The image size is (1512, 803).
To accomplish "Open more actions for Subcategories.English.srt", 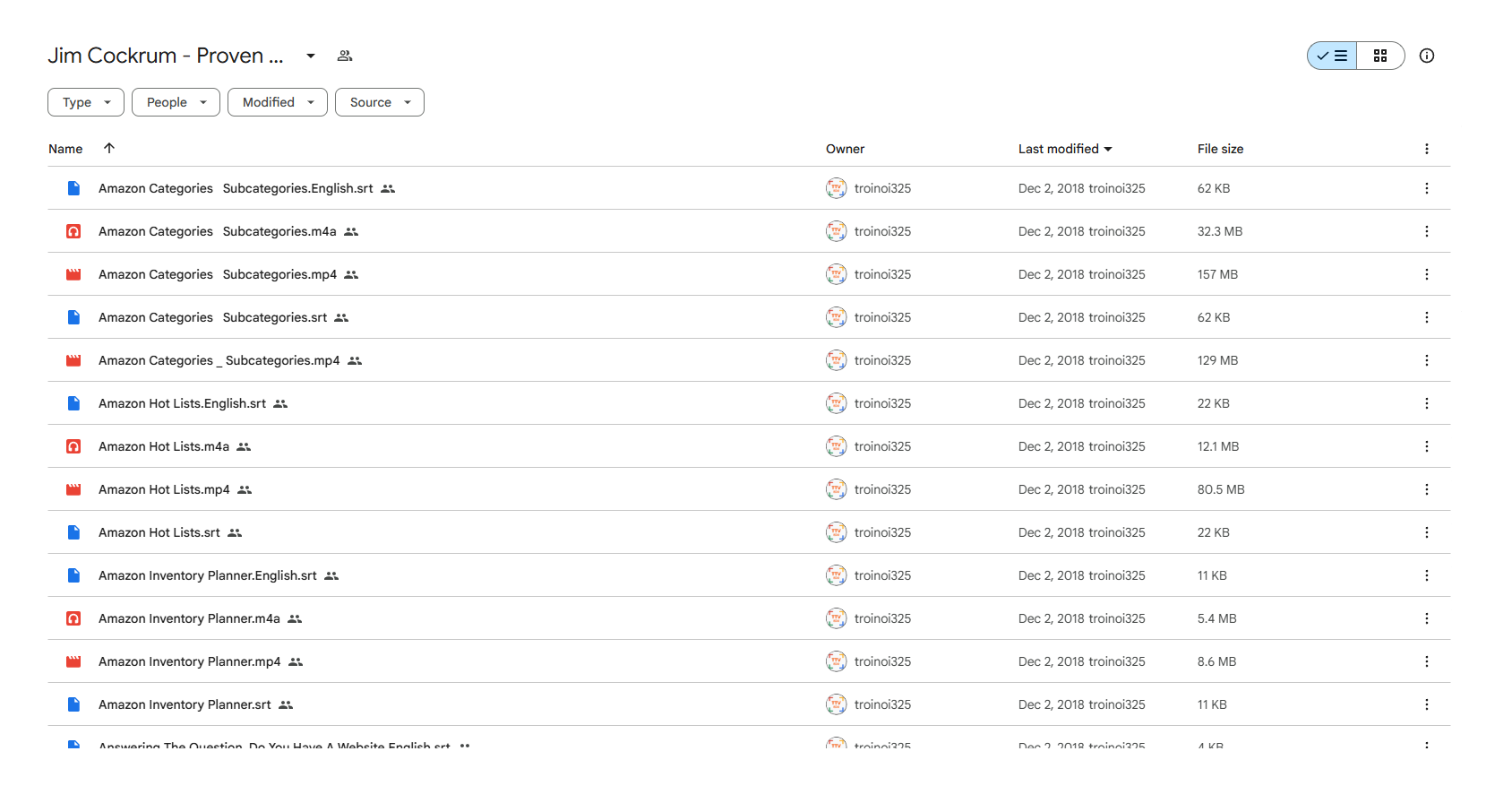I will click(1427, 188).
